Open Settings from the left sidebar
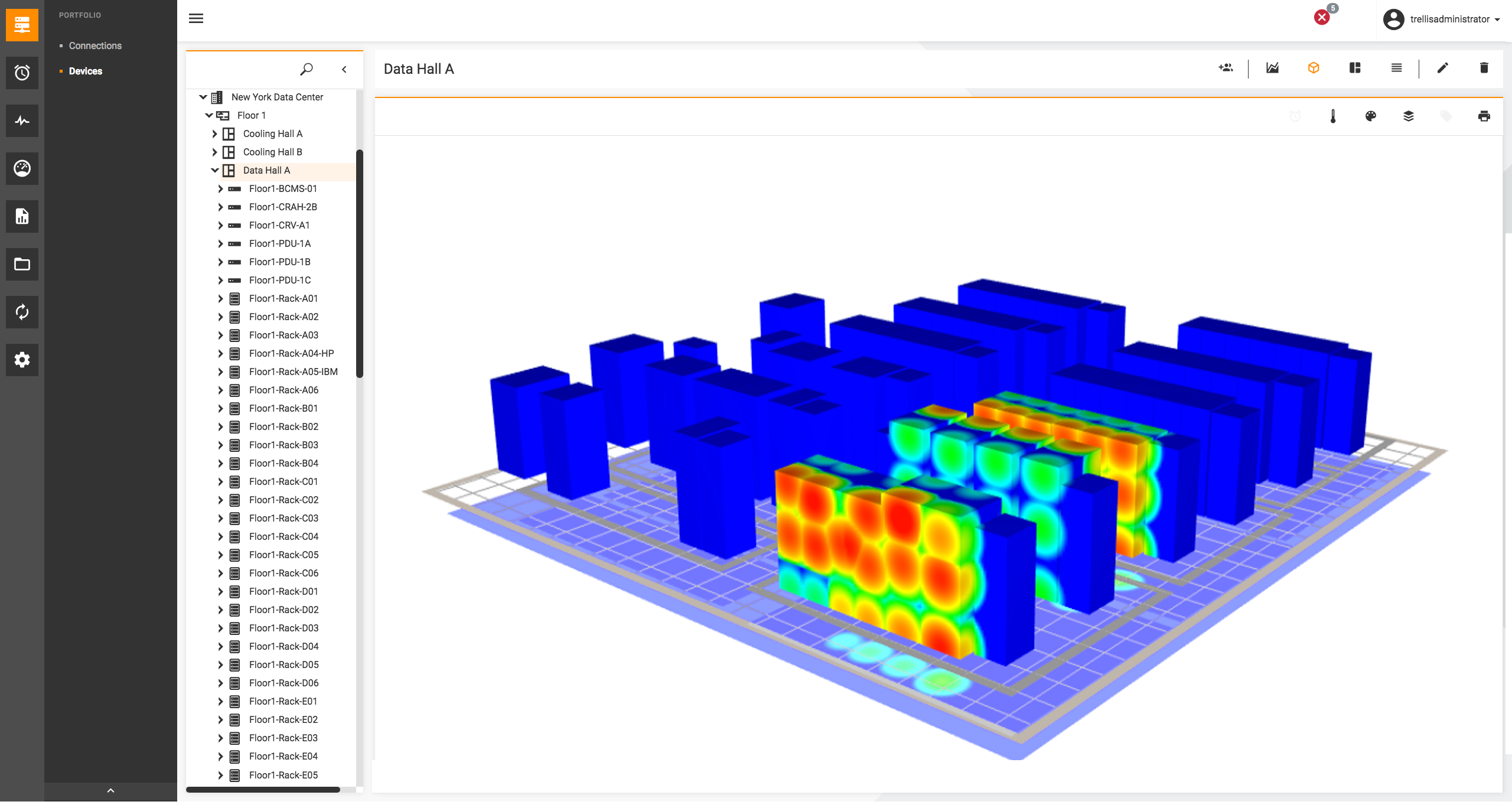The width and height of the screenshot is (1512, 808). pyautogui.click(x=22, y=360)
